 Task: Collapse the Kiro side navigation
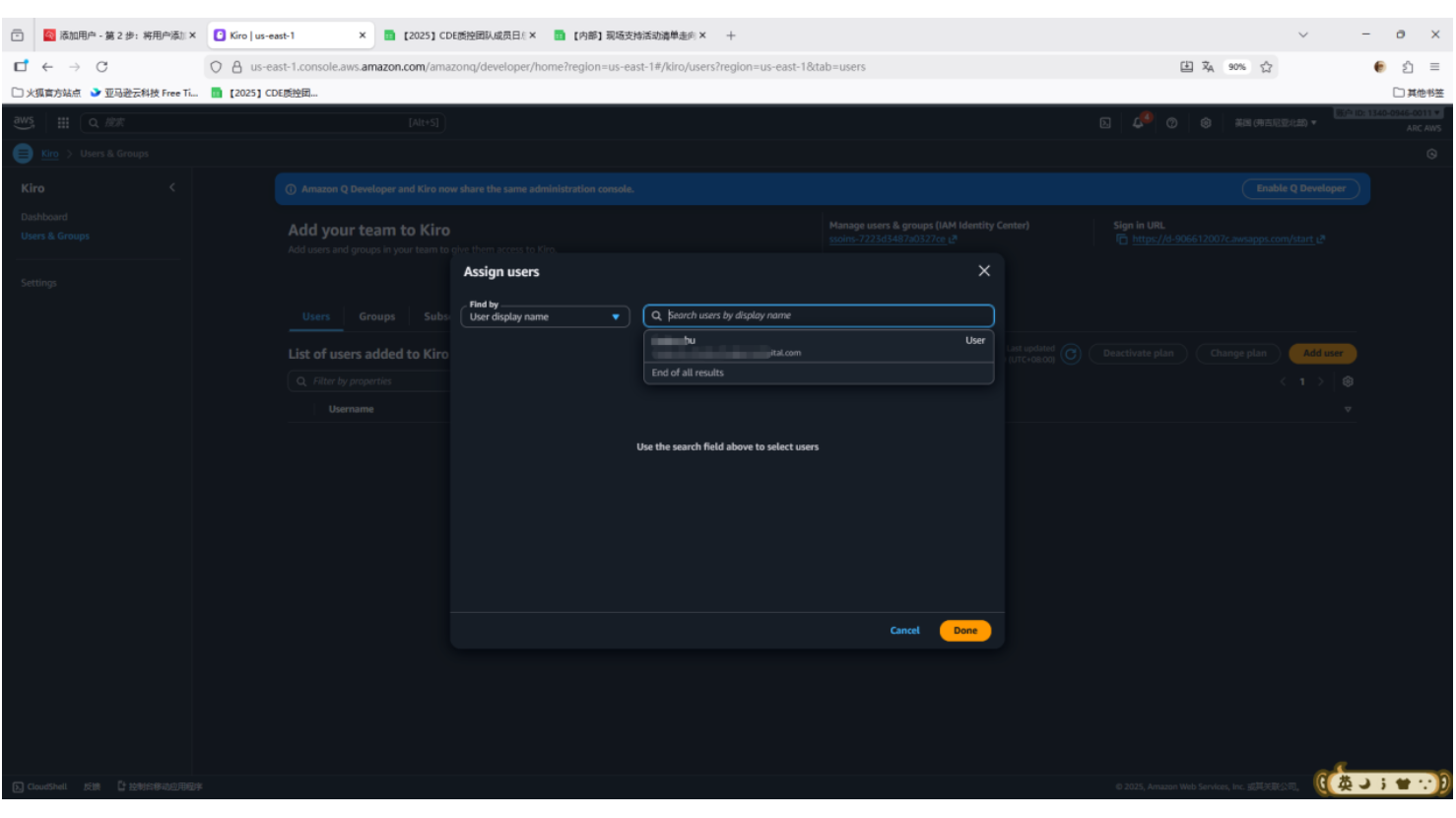pyautogui.click(x=172, y=187)
